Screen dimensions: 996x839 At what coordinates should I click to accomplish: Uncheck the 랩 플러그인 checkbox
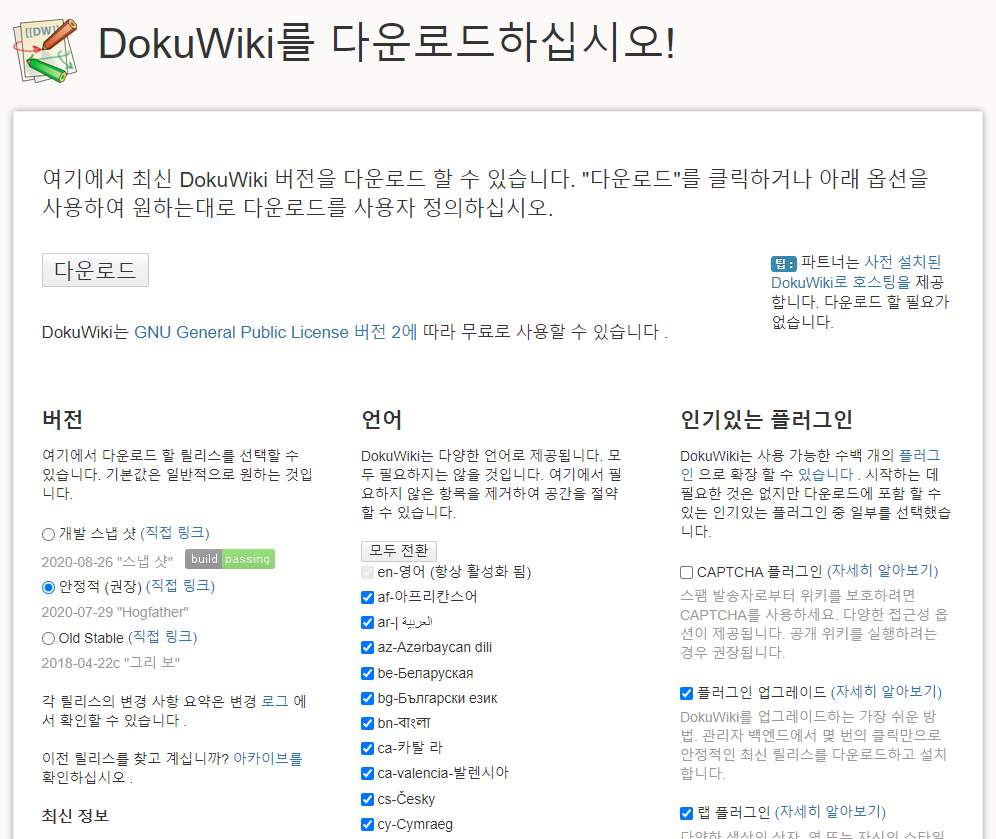click(687, 813)
